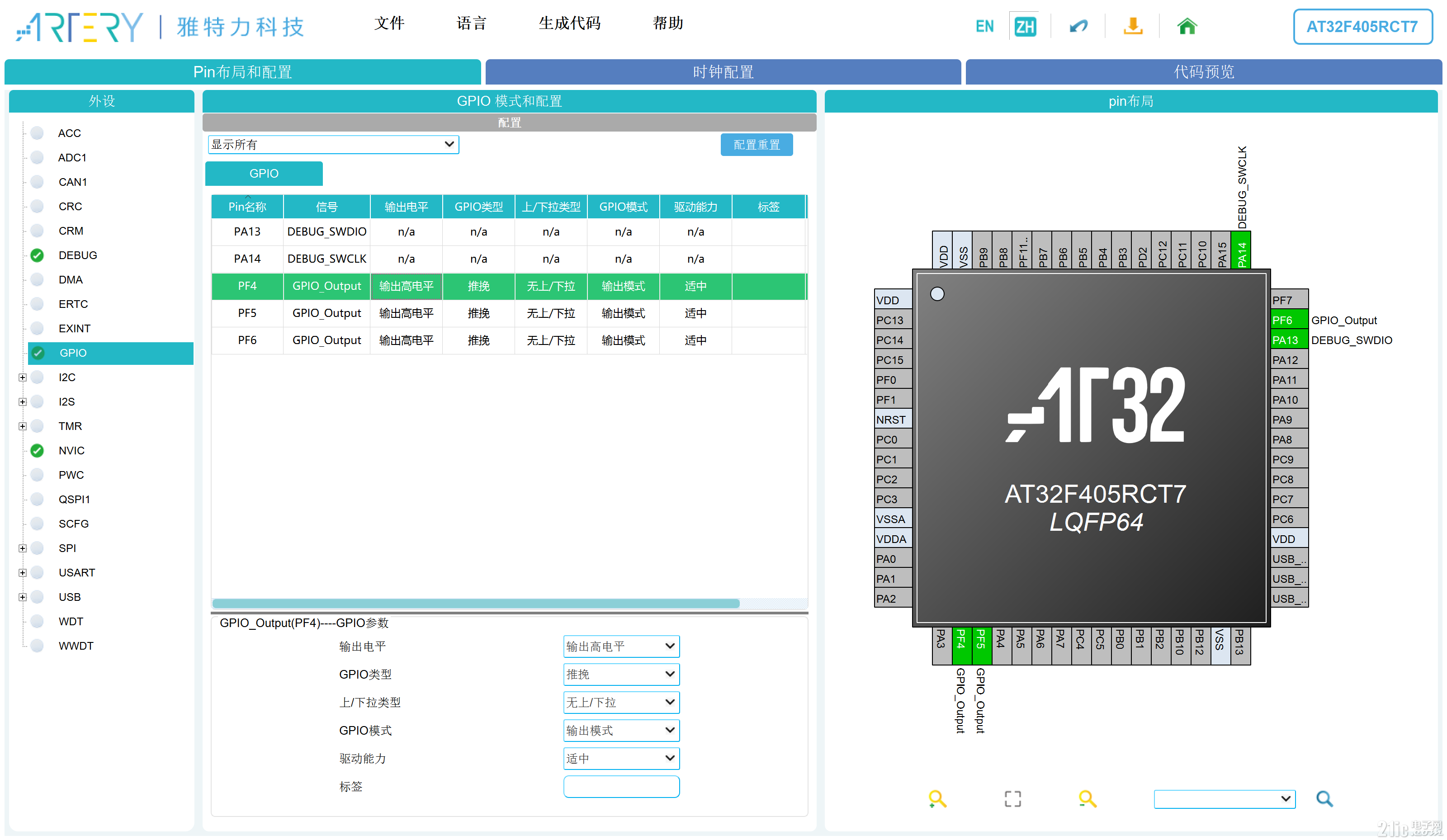The image size is (1447, 840).
Task: Switch language with the EN icon
Action: [x=984, y=26]
